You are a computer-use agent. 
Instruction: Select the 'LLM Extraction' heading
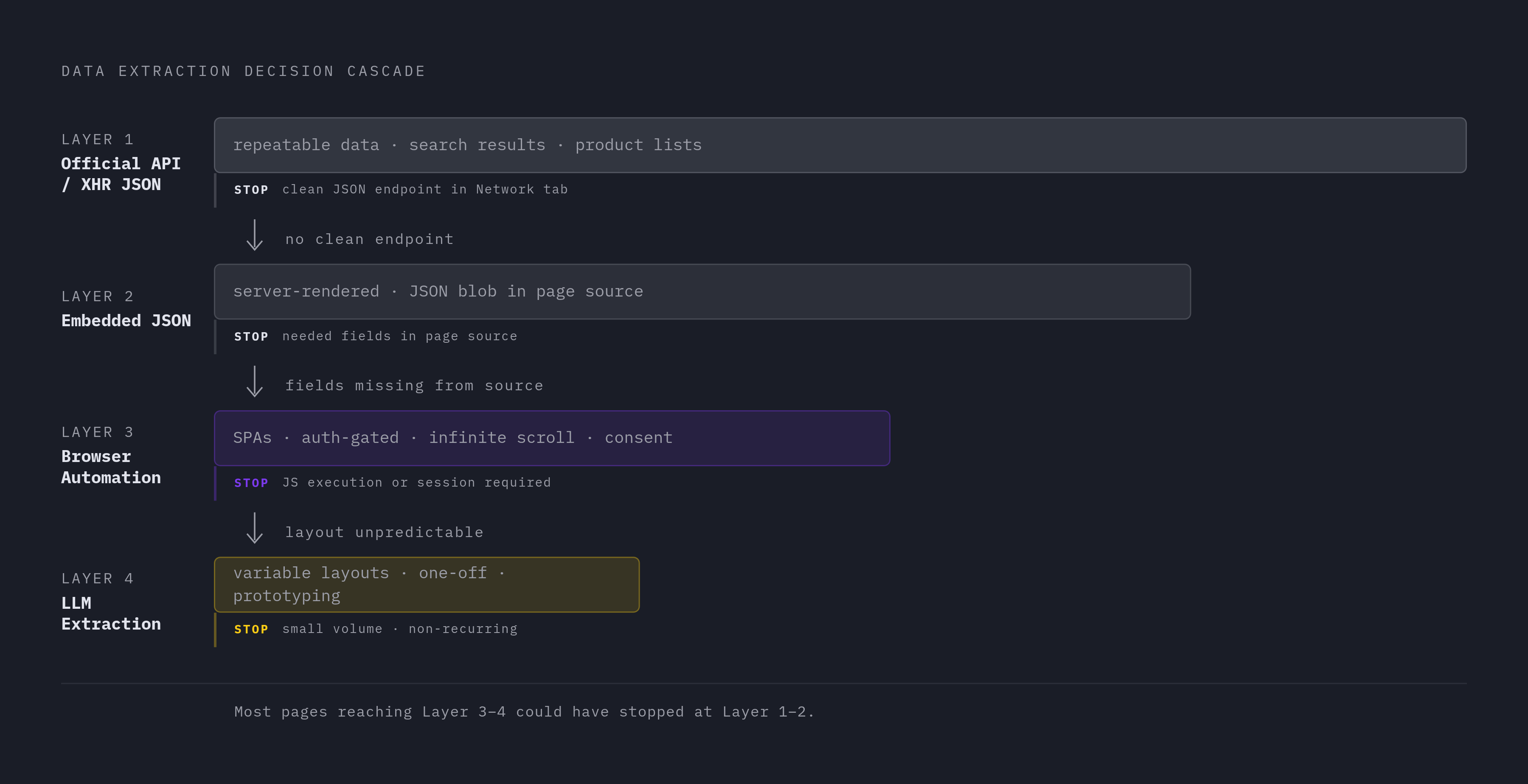coord(111,613)
